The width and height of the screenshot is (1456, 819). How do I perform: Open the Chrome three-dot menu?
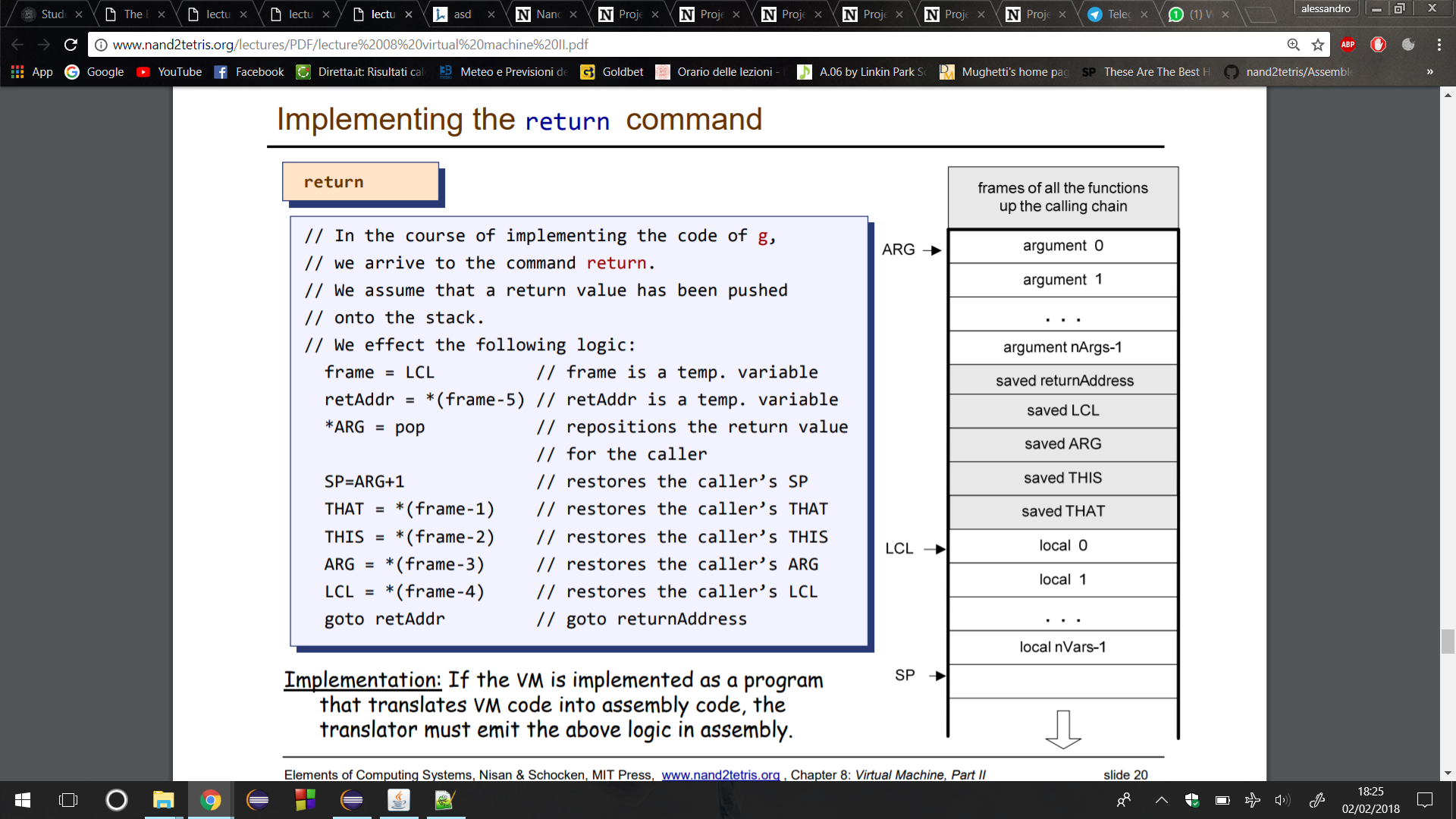tap(1439, 45)
